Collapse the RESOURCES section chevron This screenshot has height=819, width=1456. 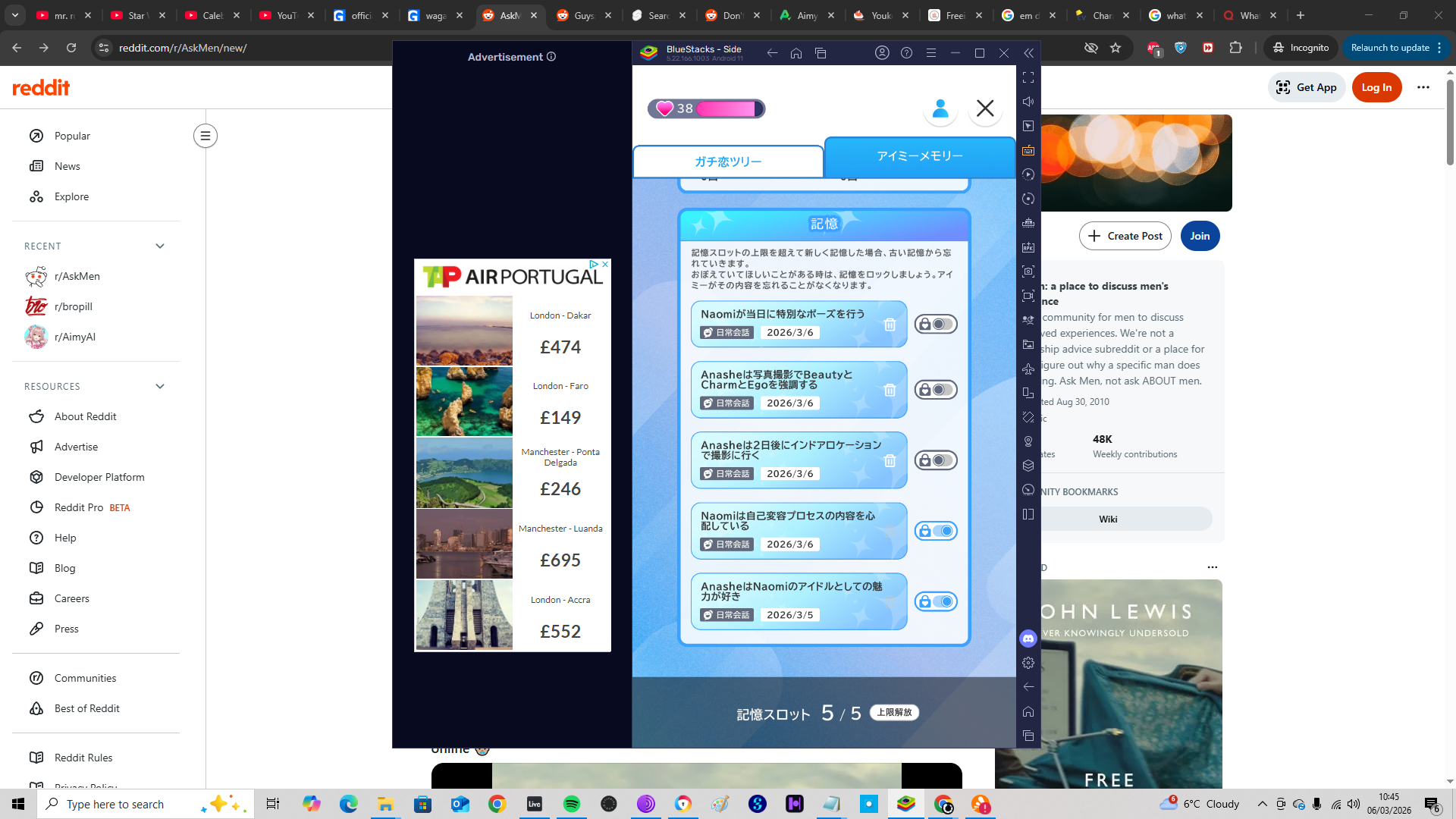[160, 386]
